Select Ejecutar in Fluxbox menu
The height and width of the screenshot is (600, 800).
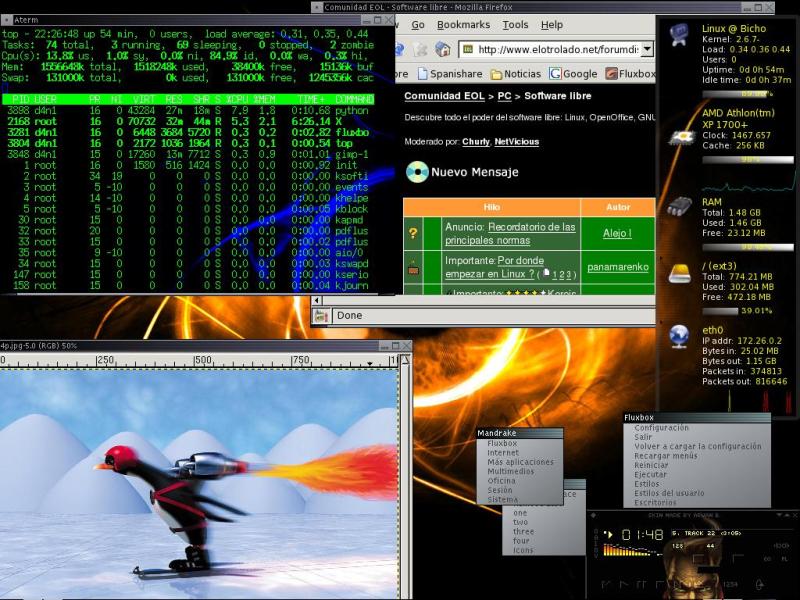coord(697,474)
